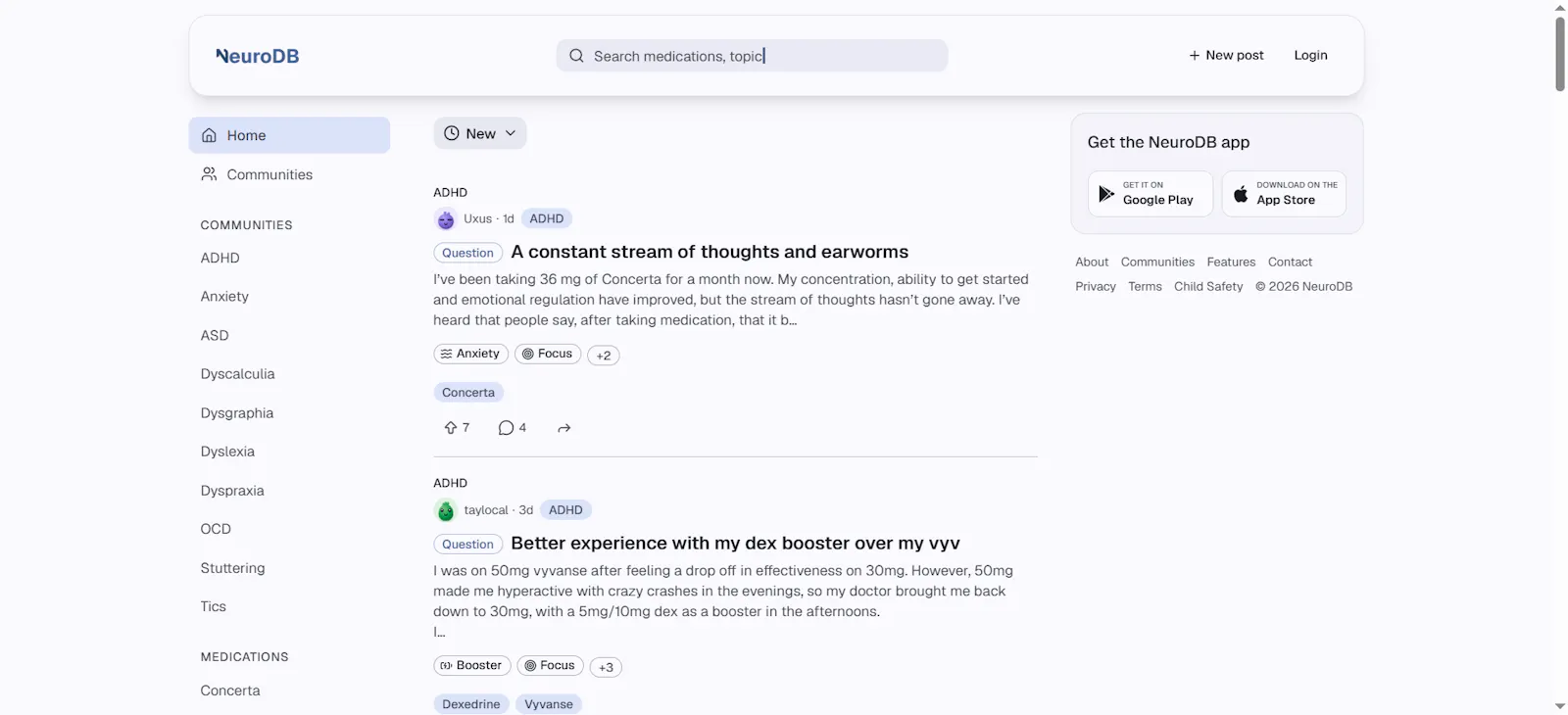Open the ADHD community link in sidebar
1568x715 pixels.
220,258
